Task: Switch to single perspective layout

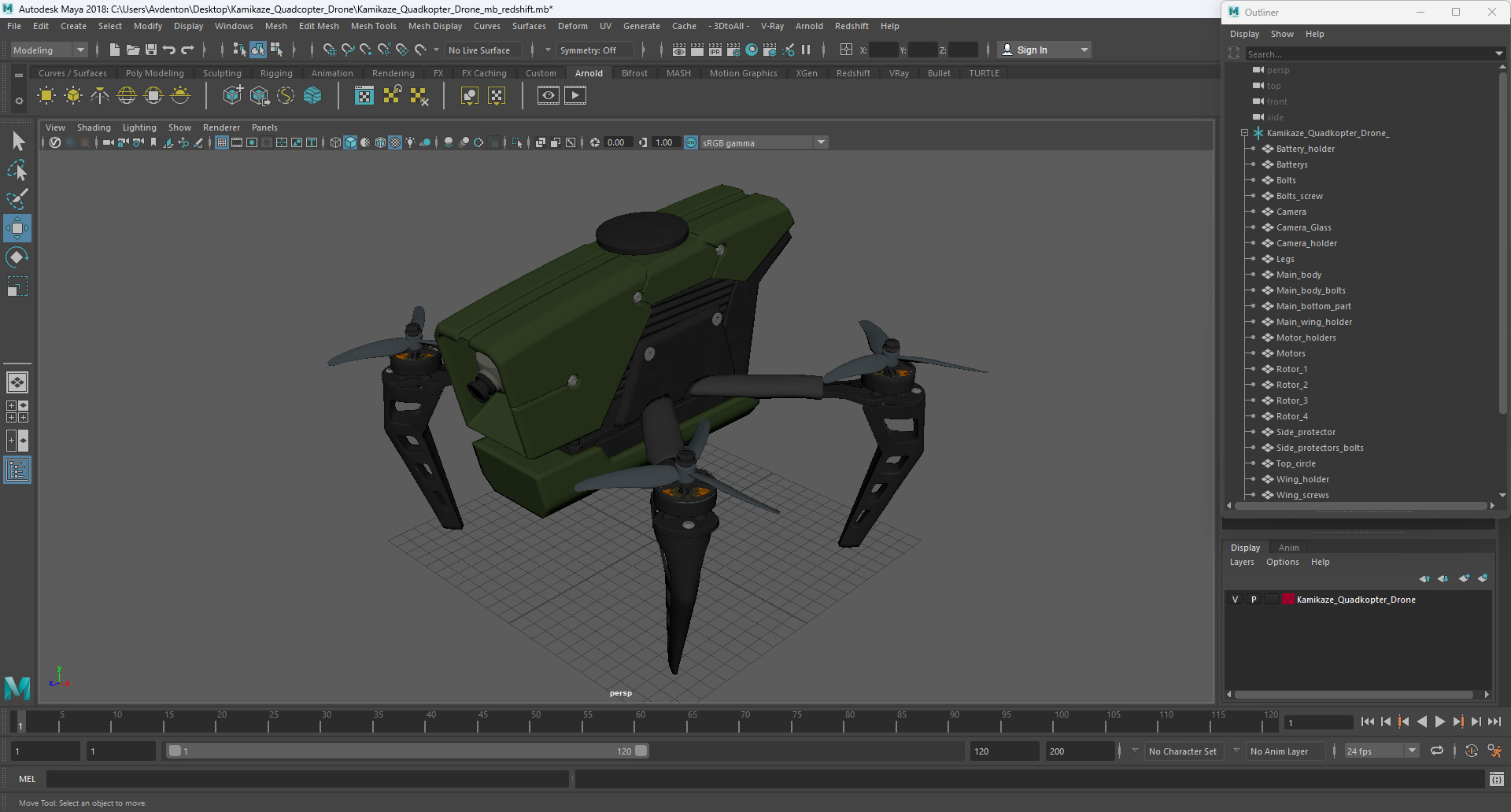Action: (17, 382)
